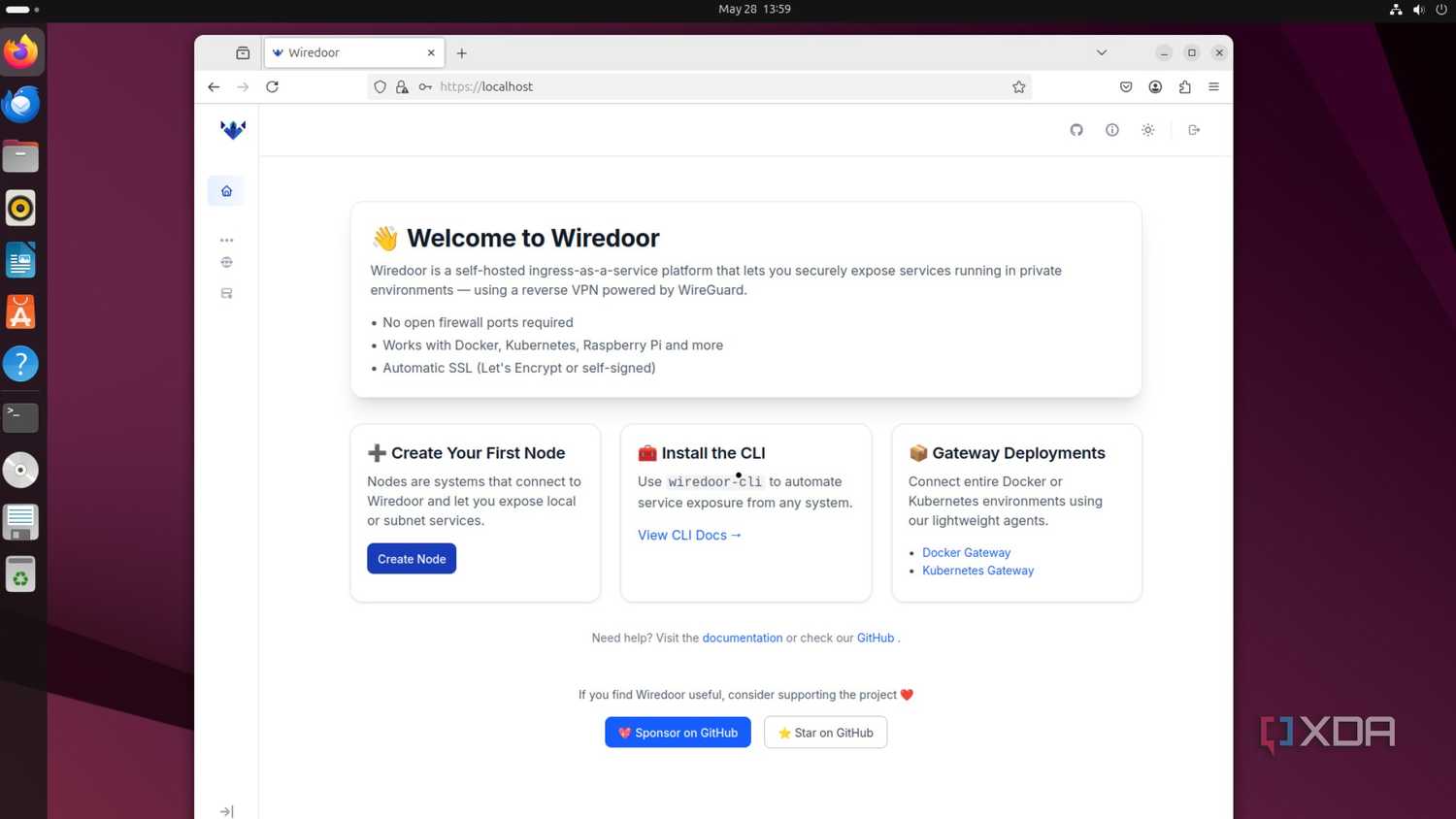
Task: Click the 'No open firewall ports required' bullet
Action: pos(478,322)
